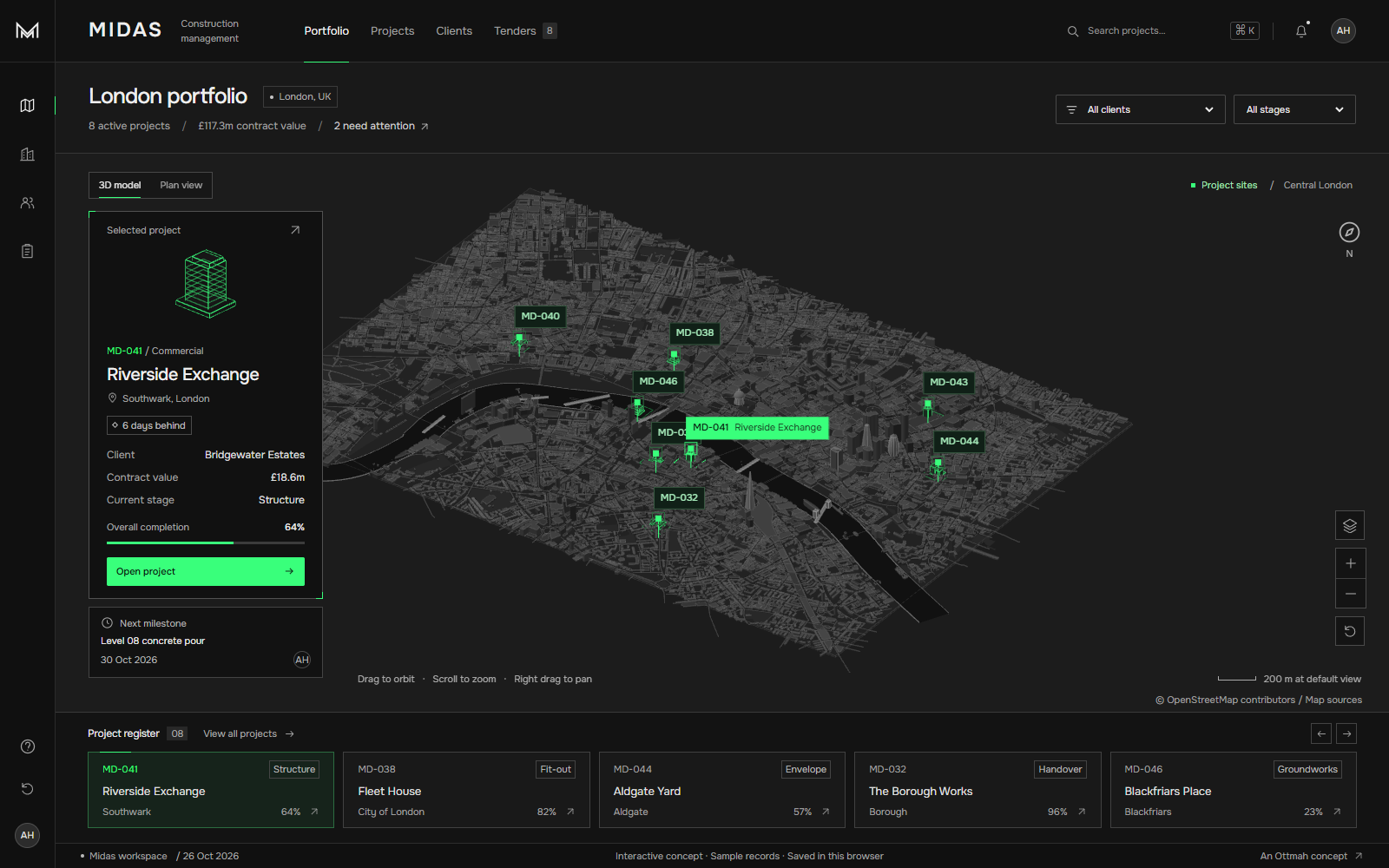Open the people sidebar icon
Viewport: 1389px width, 868px height.
(x=28, y=203)
